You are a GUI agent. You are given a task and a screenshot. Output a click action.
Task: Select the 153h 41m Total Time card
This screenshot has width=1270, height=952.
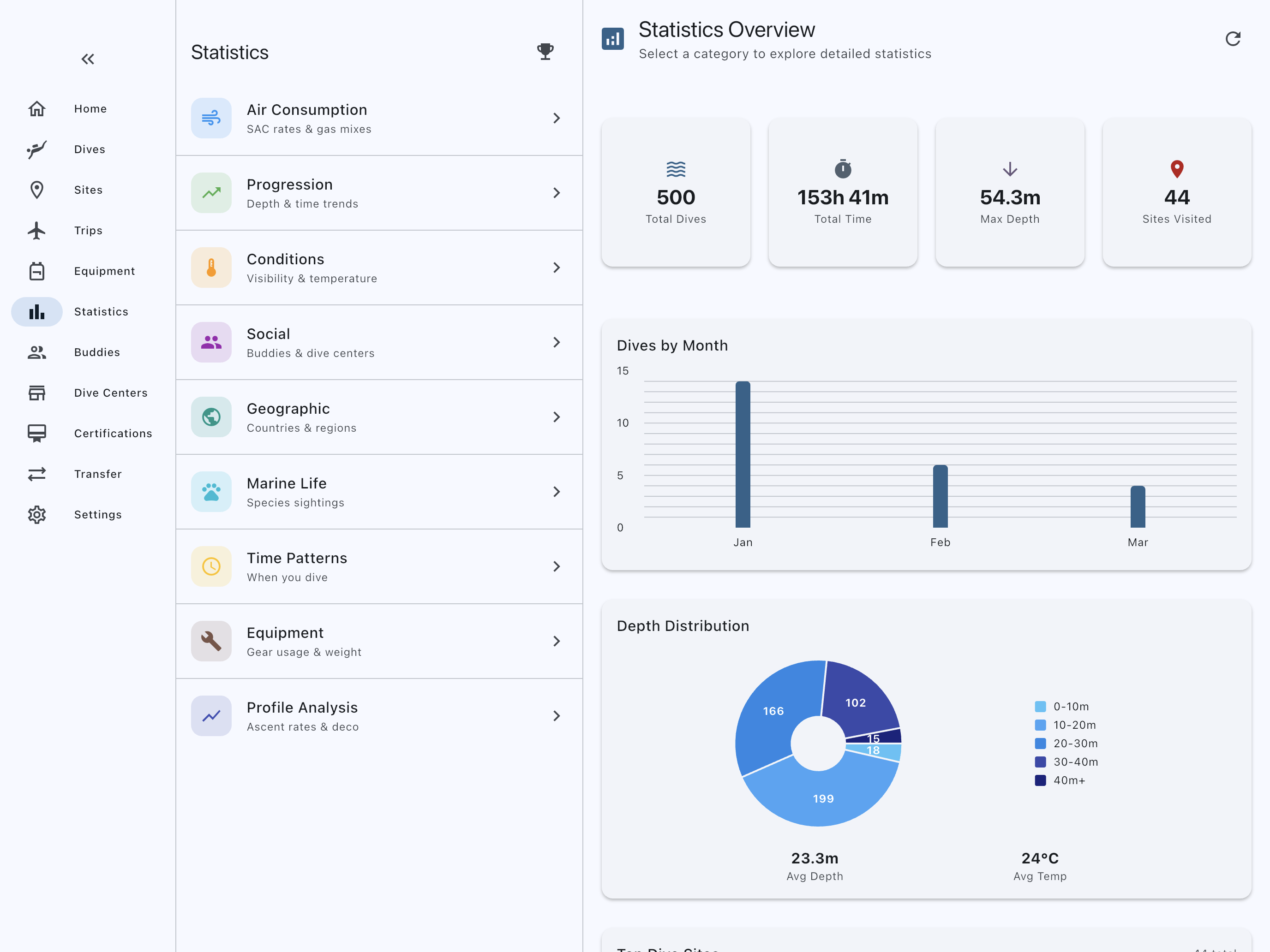pos(843,192)
